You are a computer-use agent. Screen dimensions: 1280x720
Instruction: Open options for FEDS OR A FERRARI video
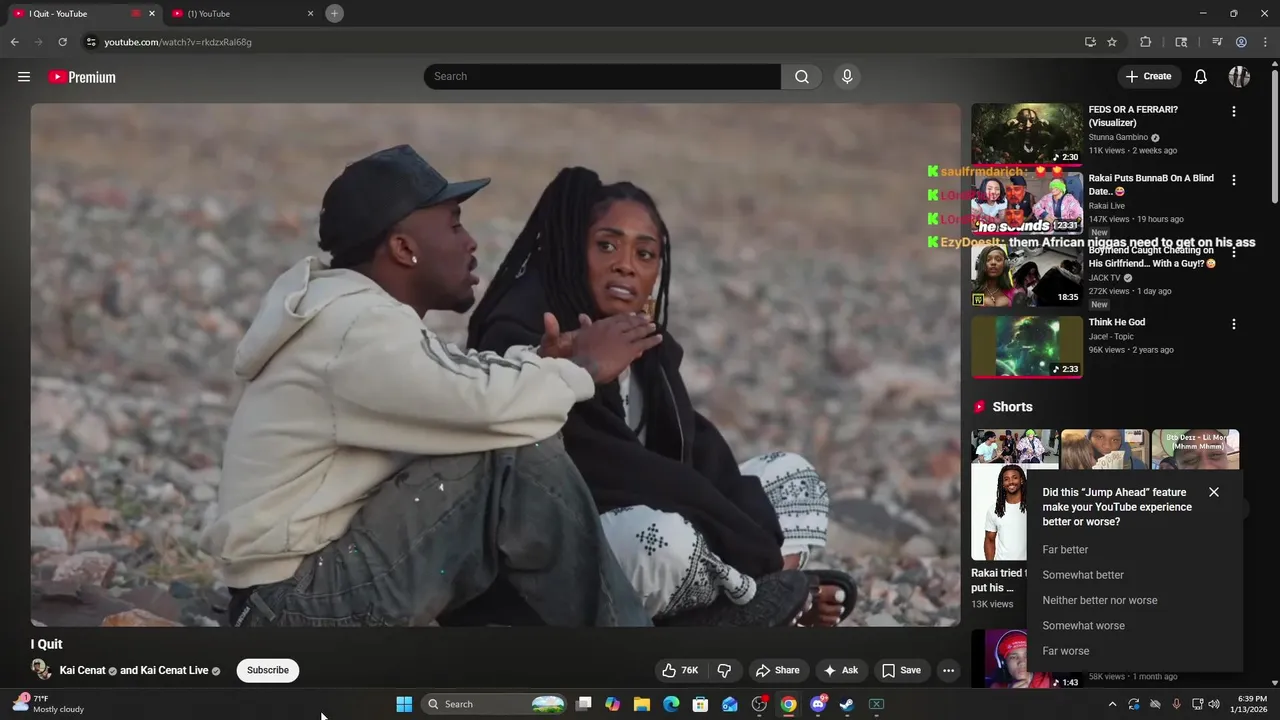[1233, 112]
